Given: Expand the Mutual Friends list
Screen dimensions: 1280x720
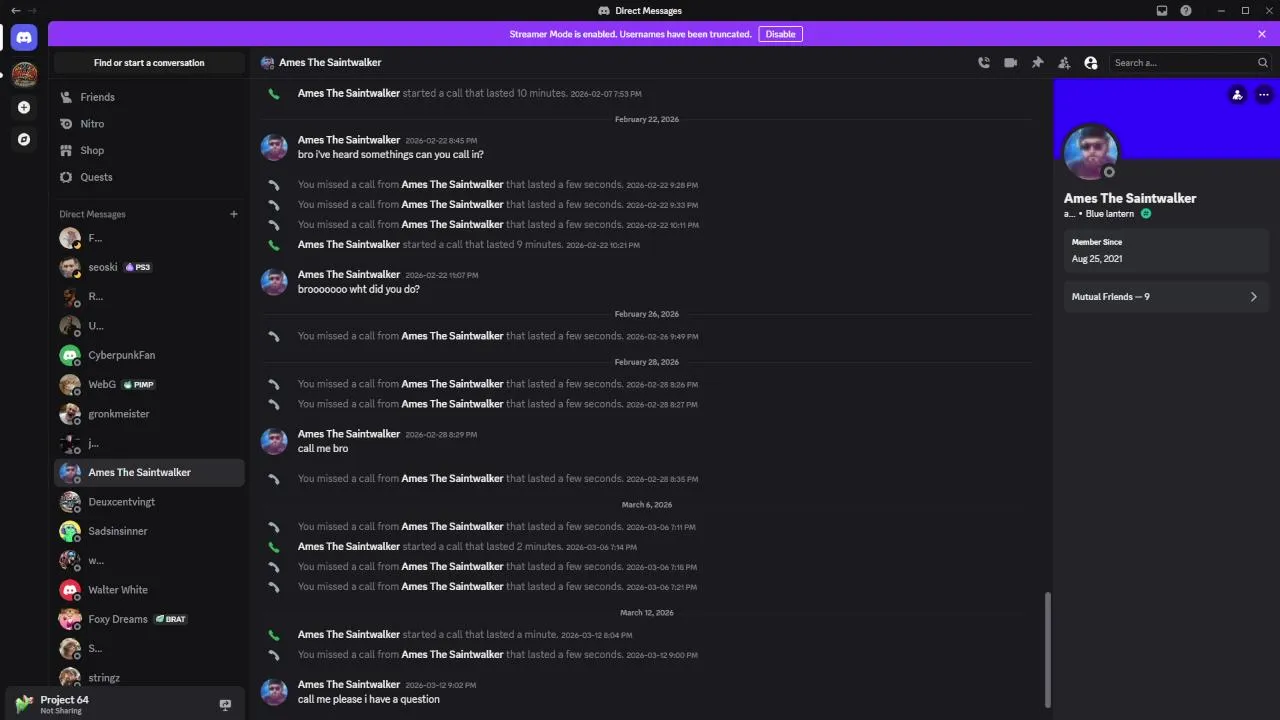Looking at the screenshot, I should point(1166,297).
